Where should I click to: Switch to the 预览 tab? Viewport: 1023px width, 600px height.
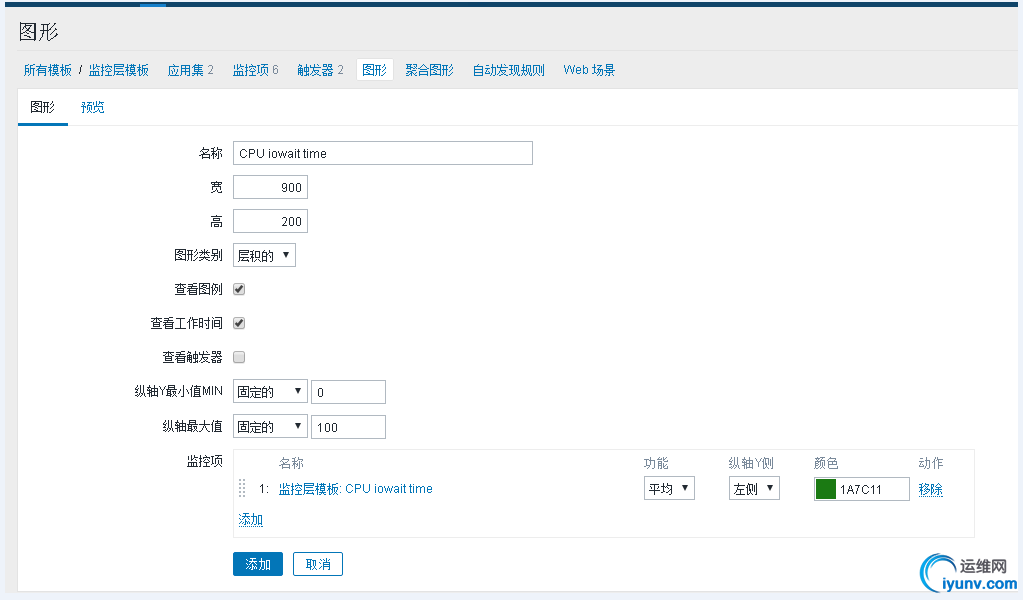point(93,107)
